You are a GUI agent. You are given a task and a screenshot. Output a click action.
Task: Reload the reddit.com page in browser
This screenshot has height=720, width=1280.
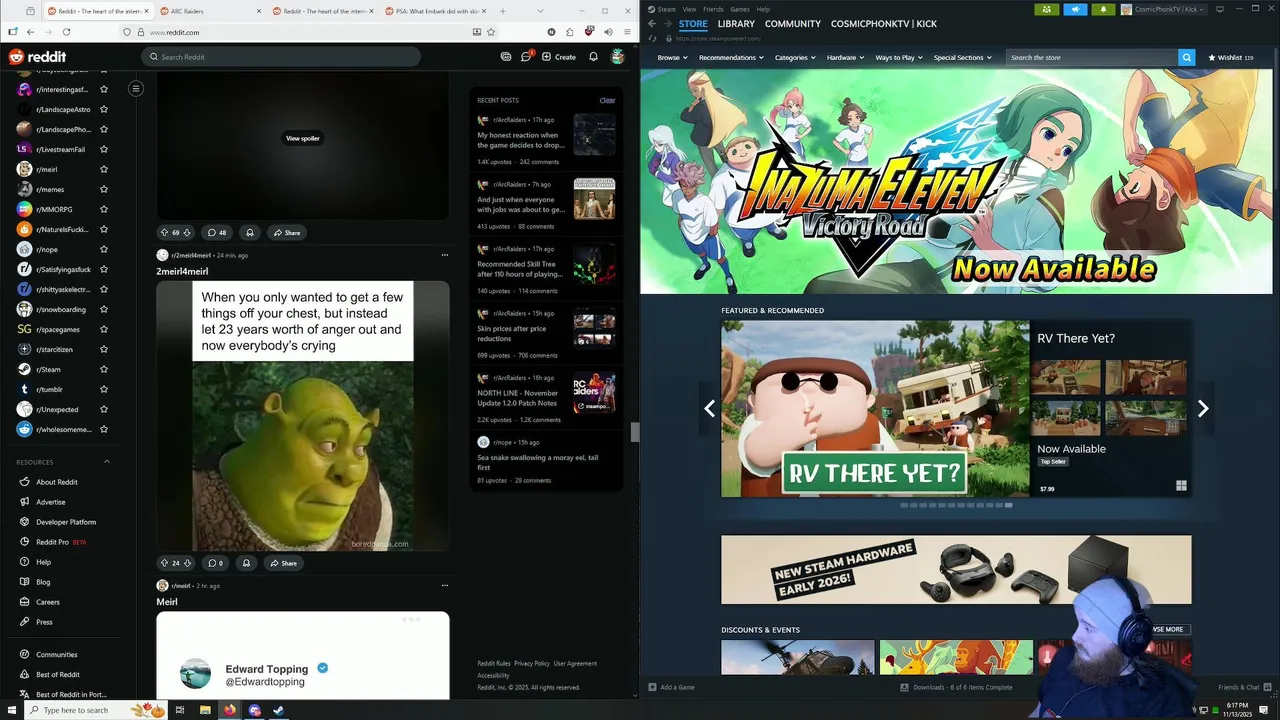pyautogui.click(x=68, y=32)
